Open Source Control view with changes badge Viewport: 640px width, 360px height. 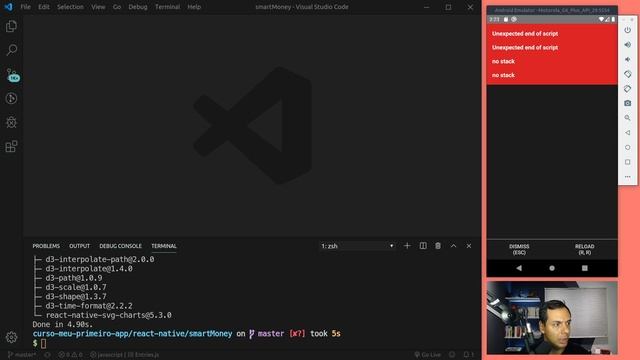(12, 75)
